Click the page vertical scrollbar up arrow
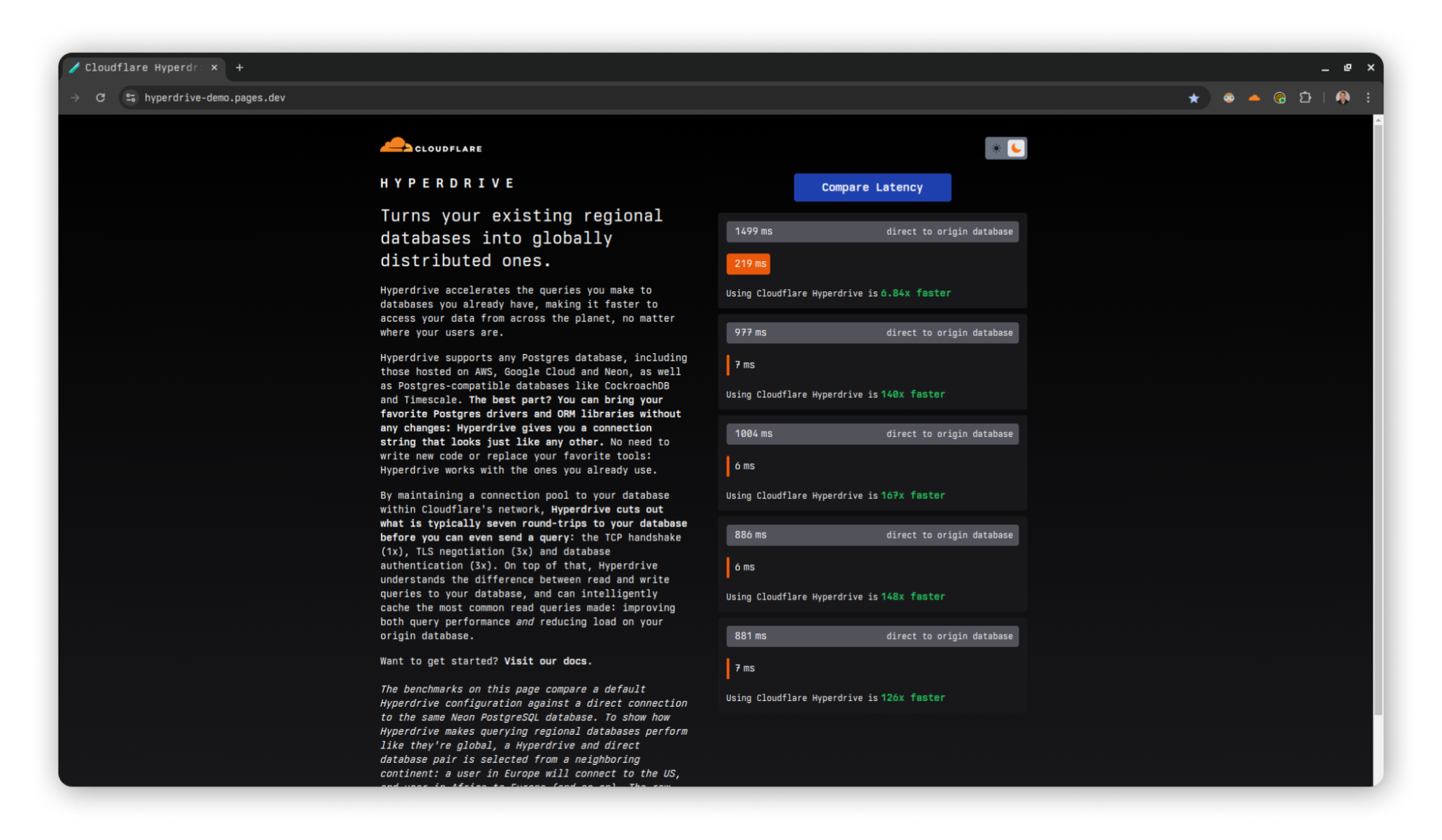Image resolution: width=1442 pixels, height=840 pixels. click(x=1378, y=121)
